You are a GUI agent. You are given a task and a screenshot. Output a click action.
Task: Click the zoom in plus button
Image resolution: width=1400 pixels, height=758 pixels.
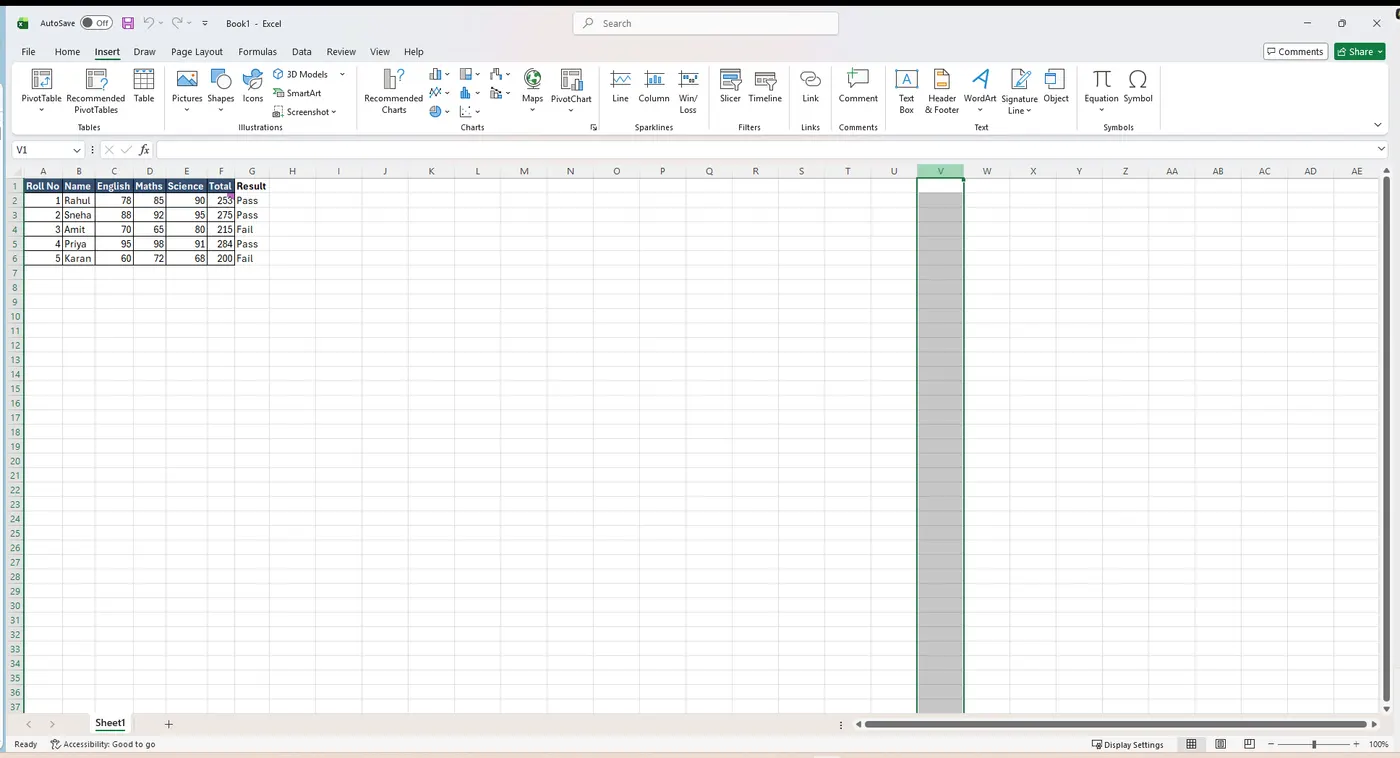click(1356, 744)
